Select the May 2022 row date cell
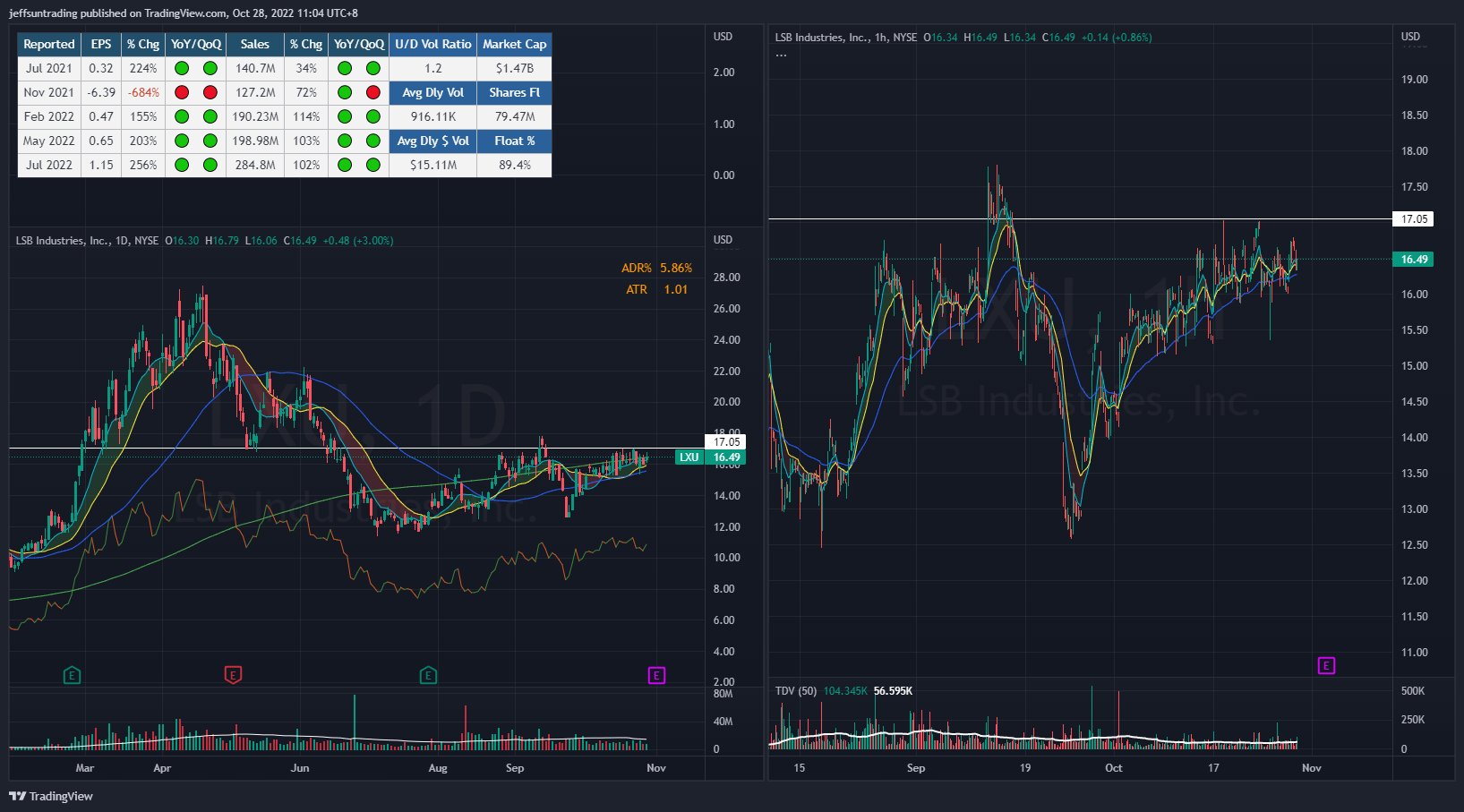The height and width of the screenshot is (812, 1464). coord(49,141)
